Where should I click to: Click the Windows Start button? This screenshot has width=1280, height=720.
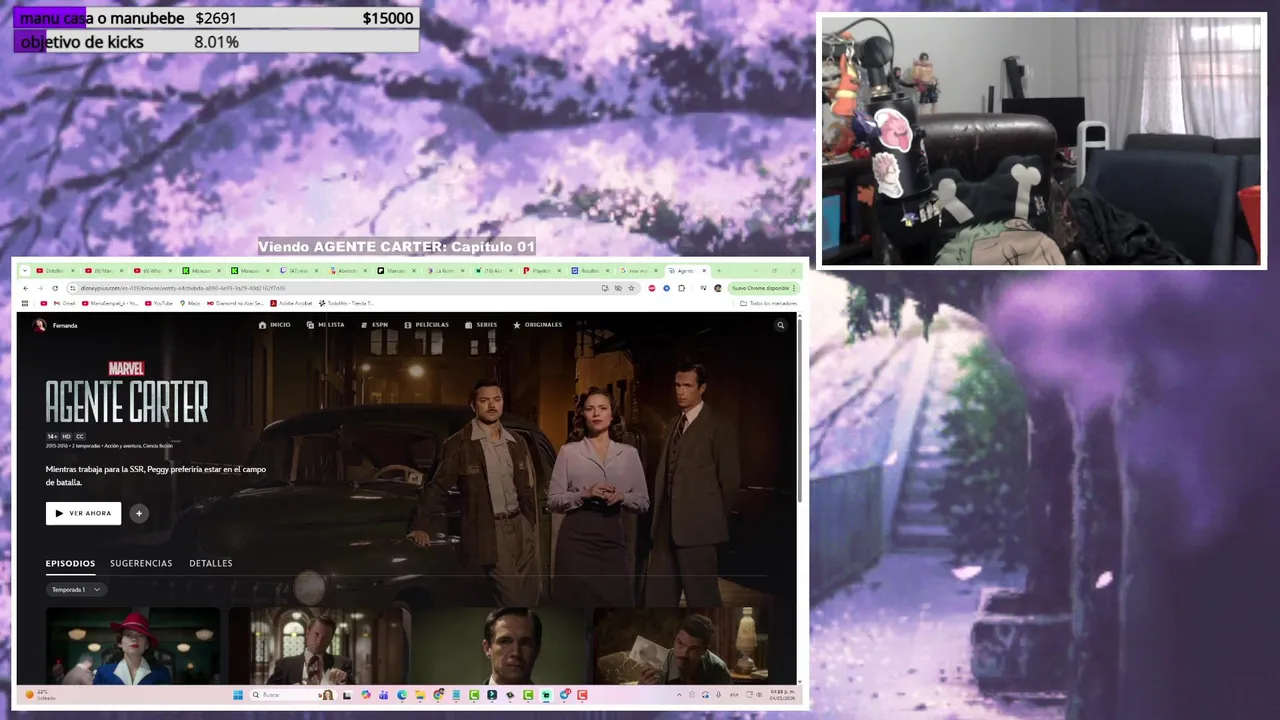(238, 695)
